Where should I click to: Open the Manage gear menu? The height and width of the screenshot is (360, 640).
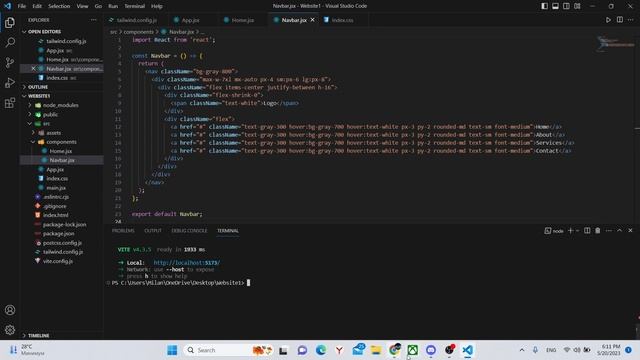pyautogui.click(x=10, y=329)
